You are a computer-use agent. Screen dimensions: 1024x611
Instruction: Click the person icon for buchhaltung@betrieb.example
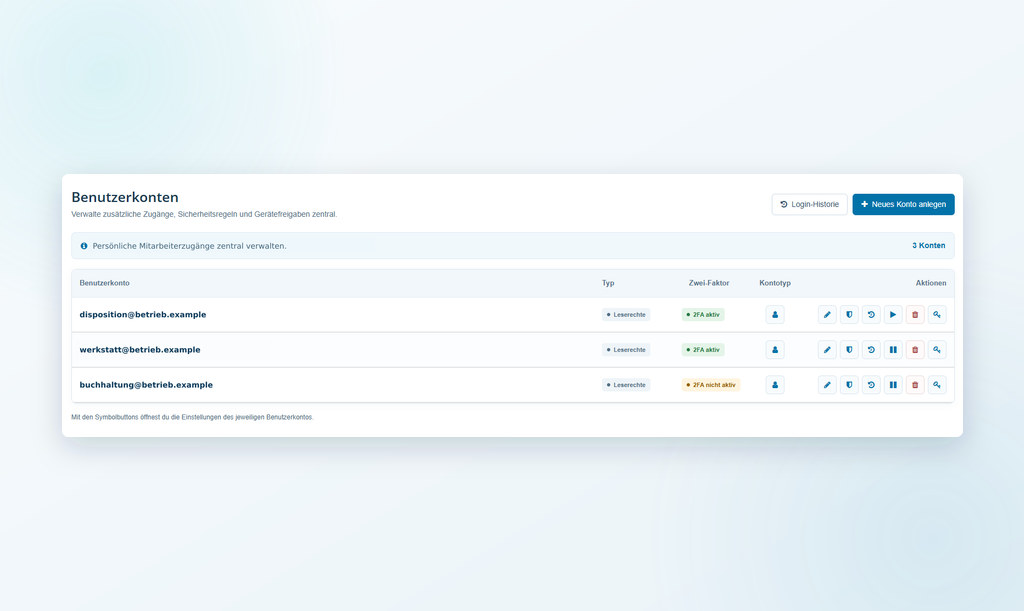click(775, 385)
